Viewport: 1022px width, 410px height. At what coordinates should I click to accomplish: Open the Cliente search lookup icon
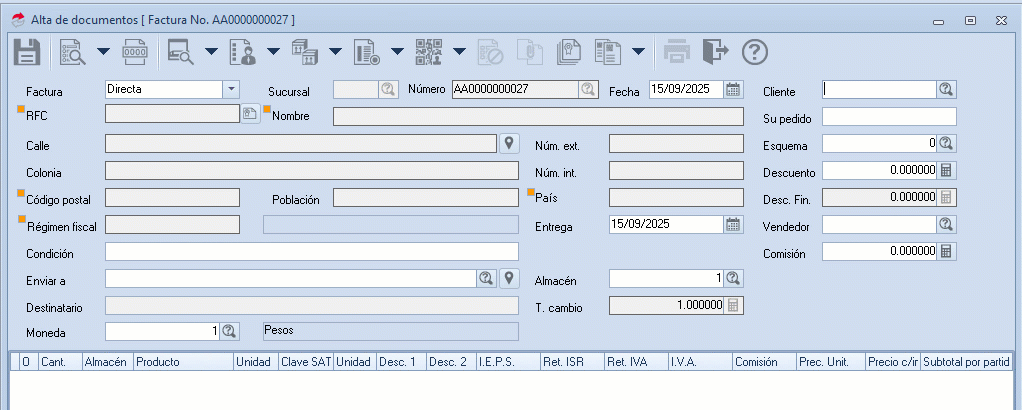(x=946, y=89)
